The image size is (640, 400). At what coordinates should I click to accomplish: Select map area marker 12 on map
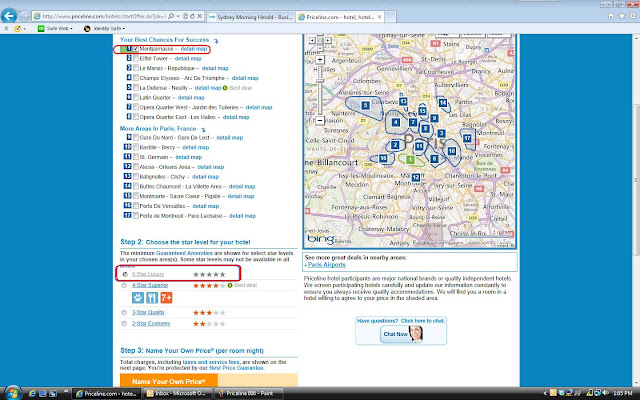point(416,177)
